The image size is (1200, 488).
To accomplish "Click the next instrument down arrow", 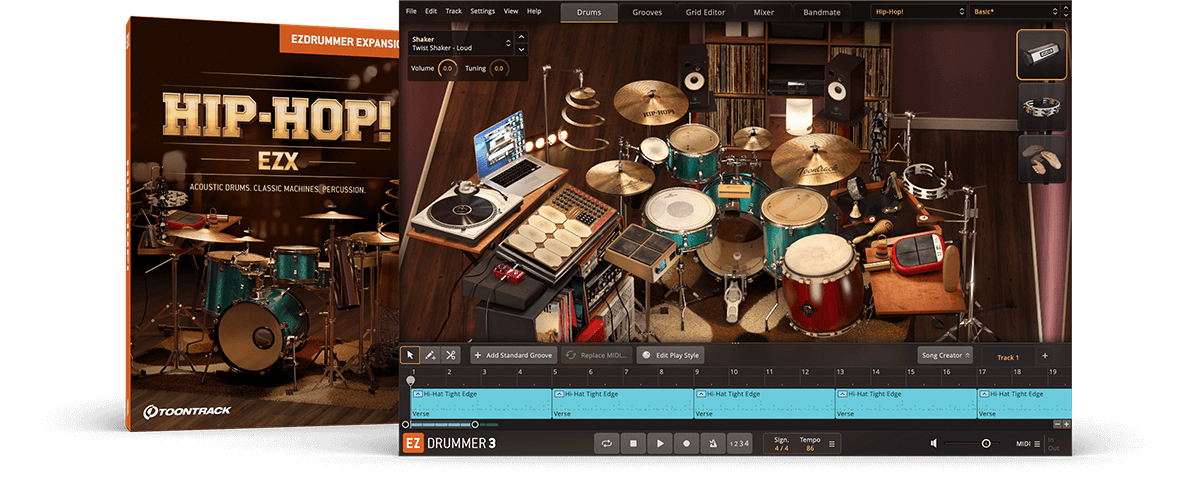I will [520, 48].
